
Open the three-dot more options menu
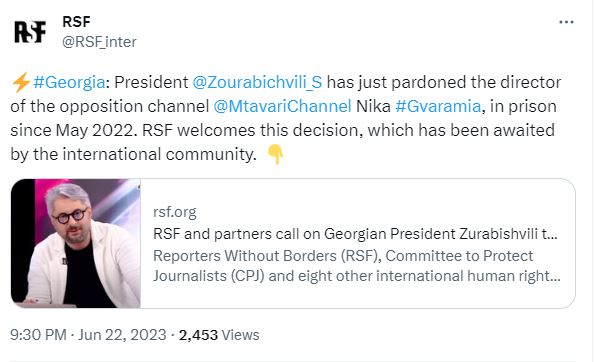[566, 22]
